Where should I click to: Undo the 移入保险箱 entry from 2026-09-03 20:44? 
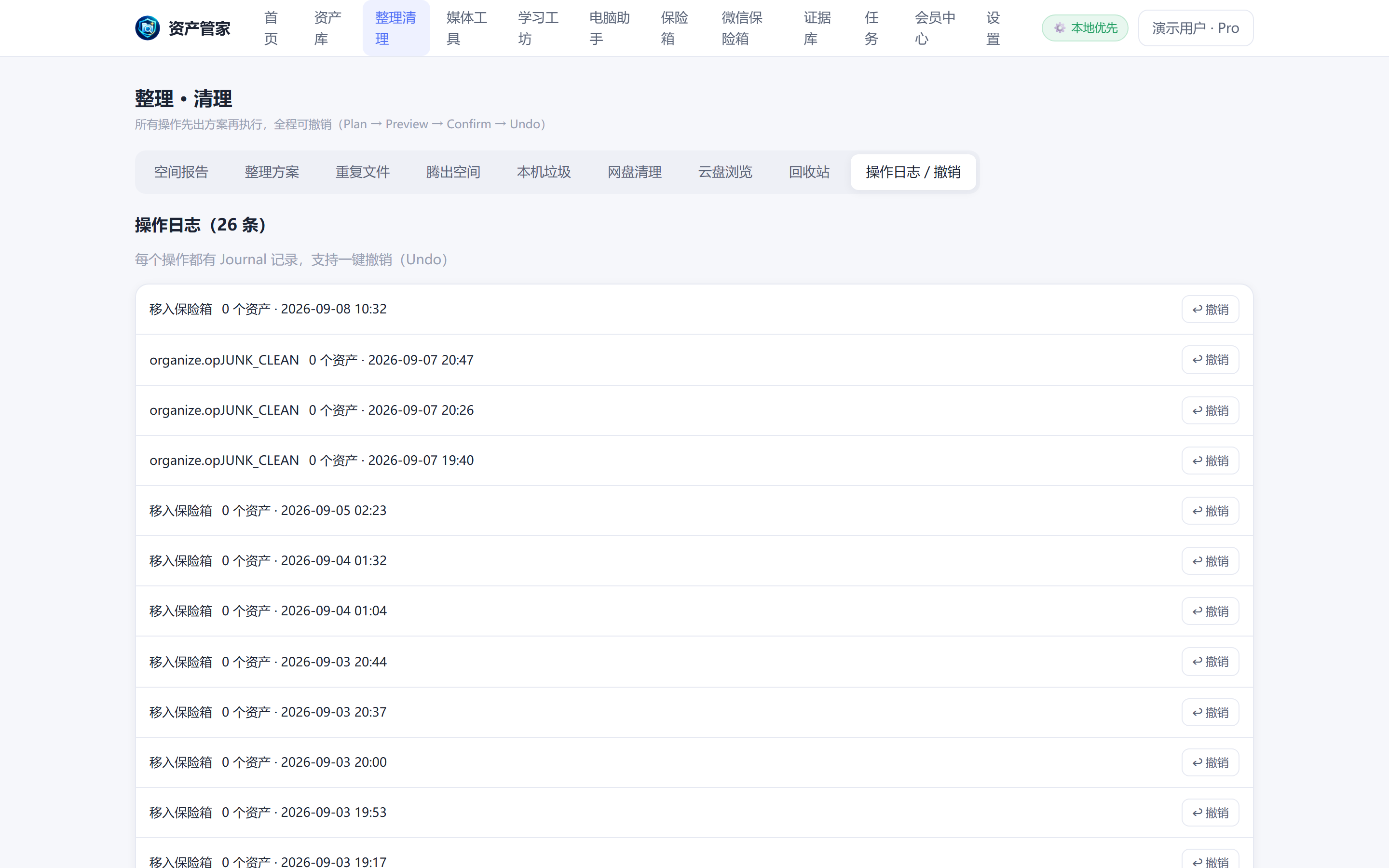click(x=1210, y=661)
